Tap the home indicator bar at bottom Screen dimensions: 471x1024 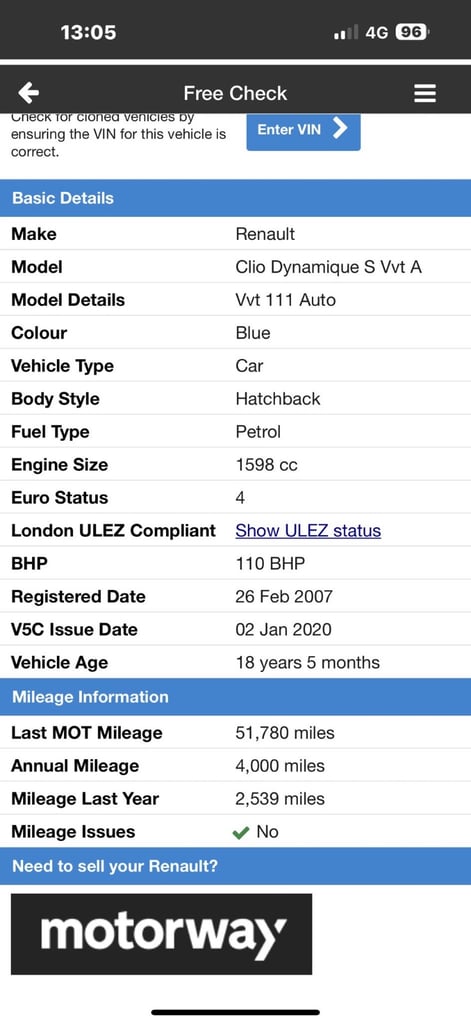point(236,1012)
